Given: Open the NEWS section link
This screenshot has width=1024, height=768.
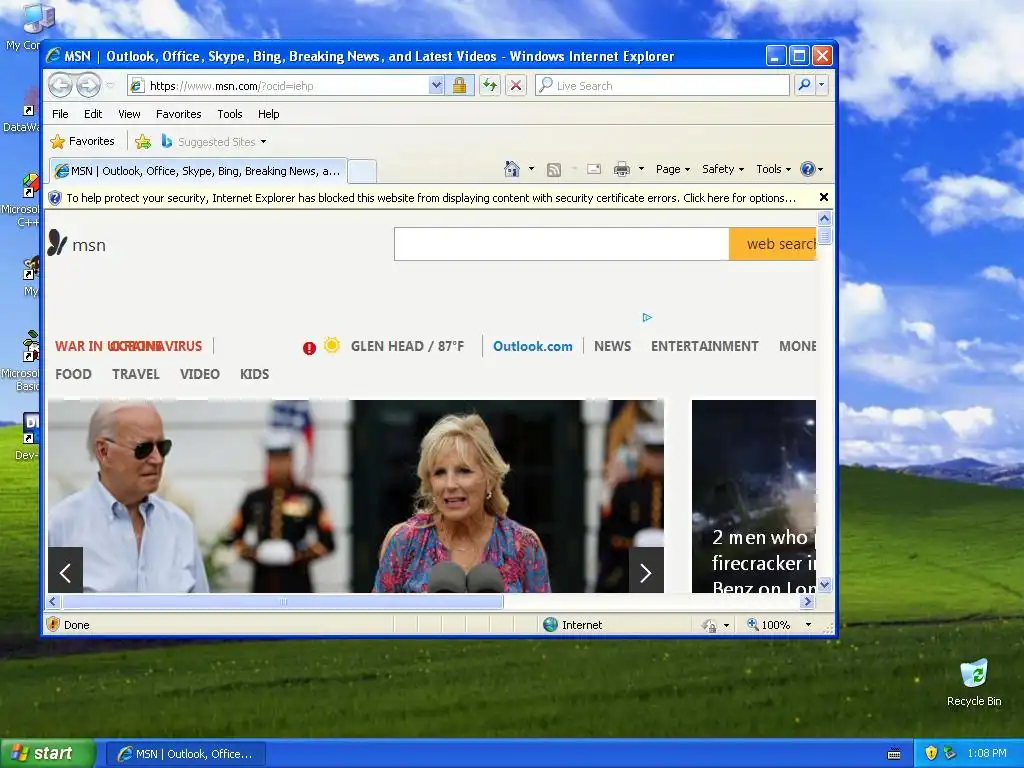Looking at the screenshot, I should coord(612,346).
